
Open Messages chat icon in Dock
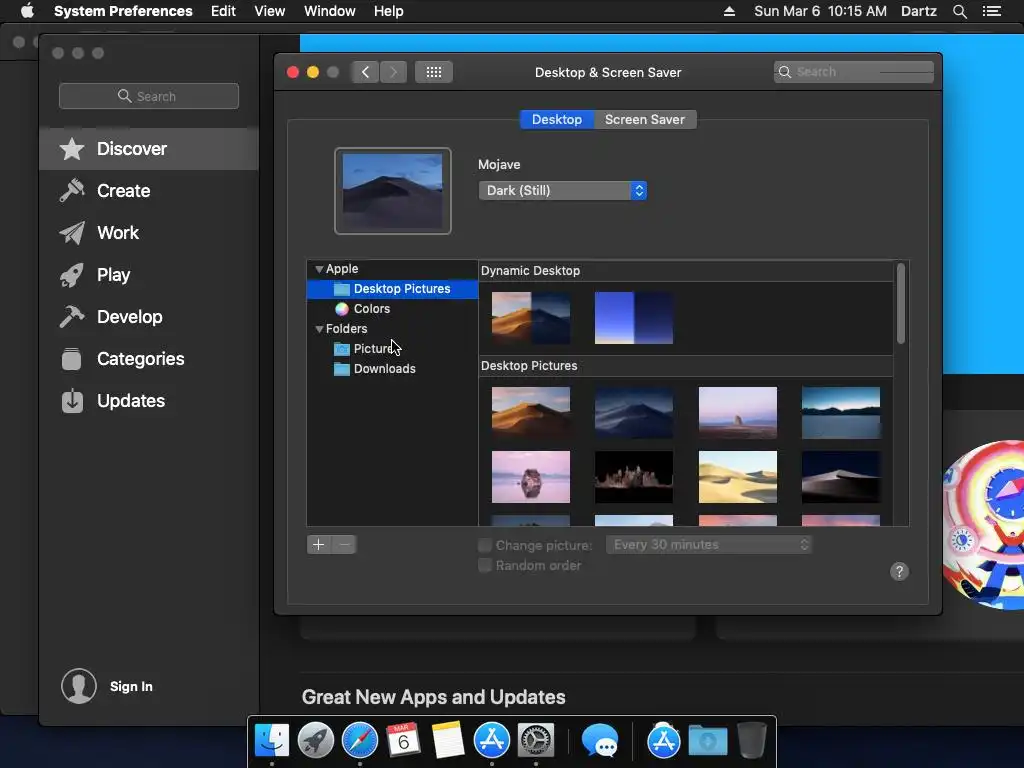(600, 741)
